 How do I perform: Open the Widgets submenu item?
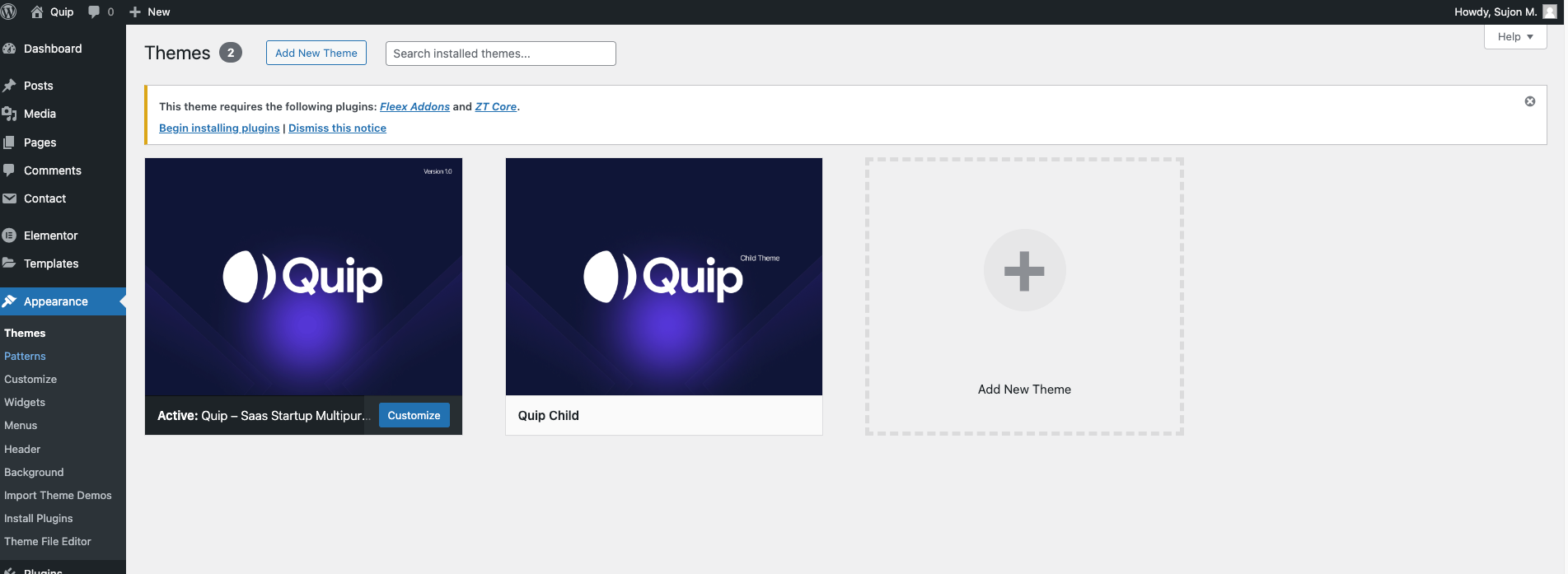click(25, 403)
